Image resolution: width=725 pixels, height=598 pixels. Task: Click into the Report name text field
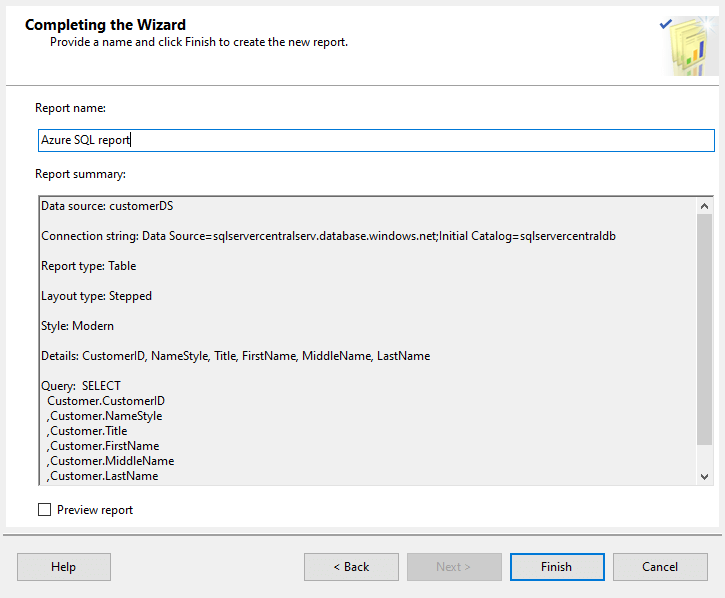coord(375,140)
